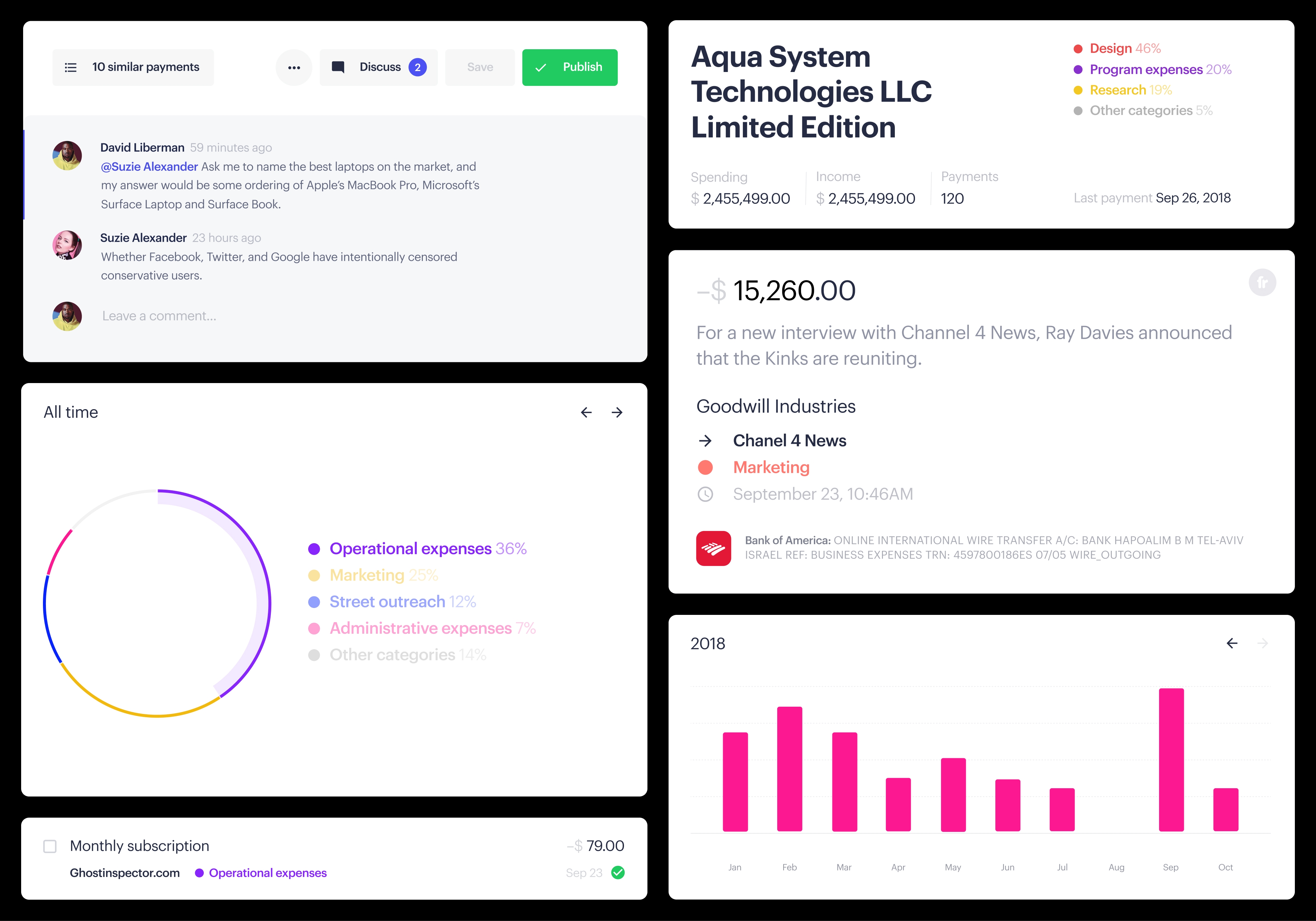Open the @Suzie Alexander mention link

click(149, 167)
